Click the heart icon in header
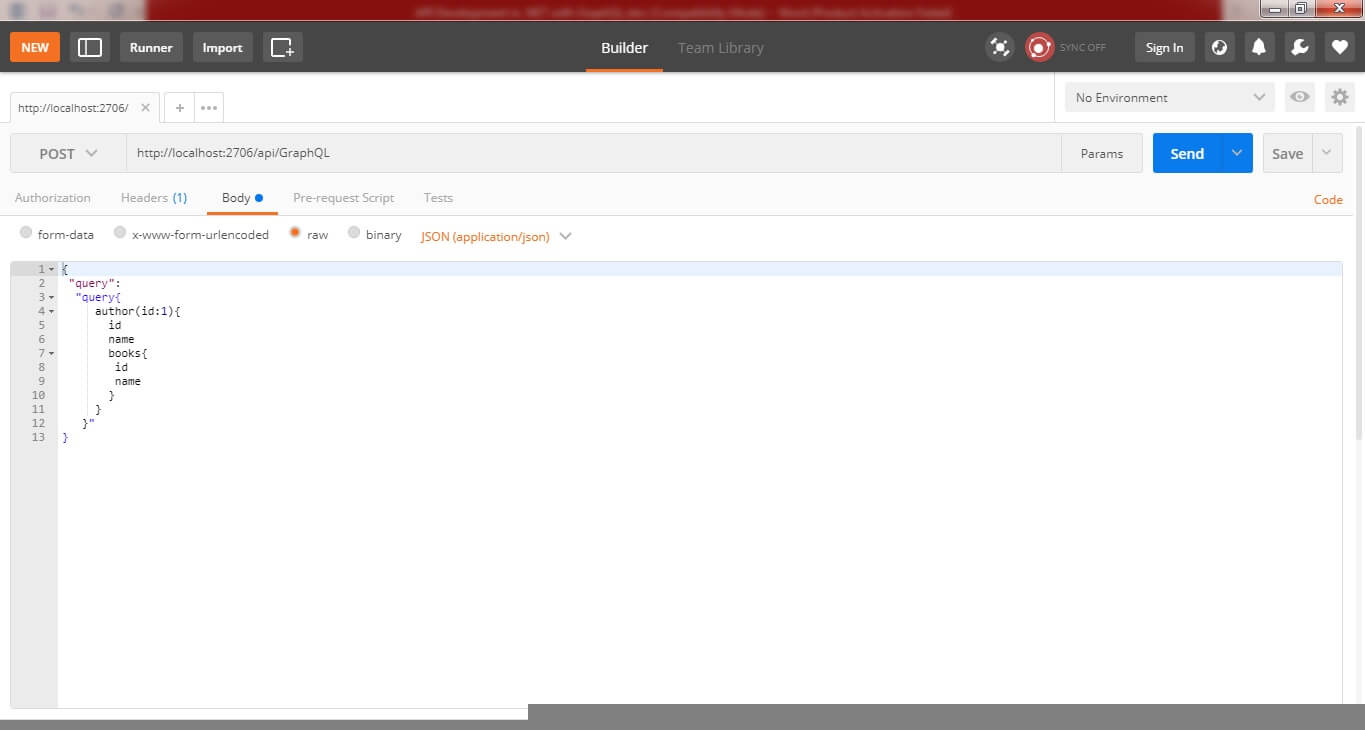Image resolution: width=1365 pixels, height=730 pixels. [1339, 47]
